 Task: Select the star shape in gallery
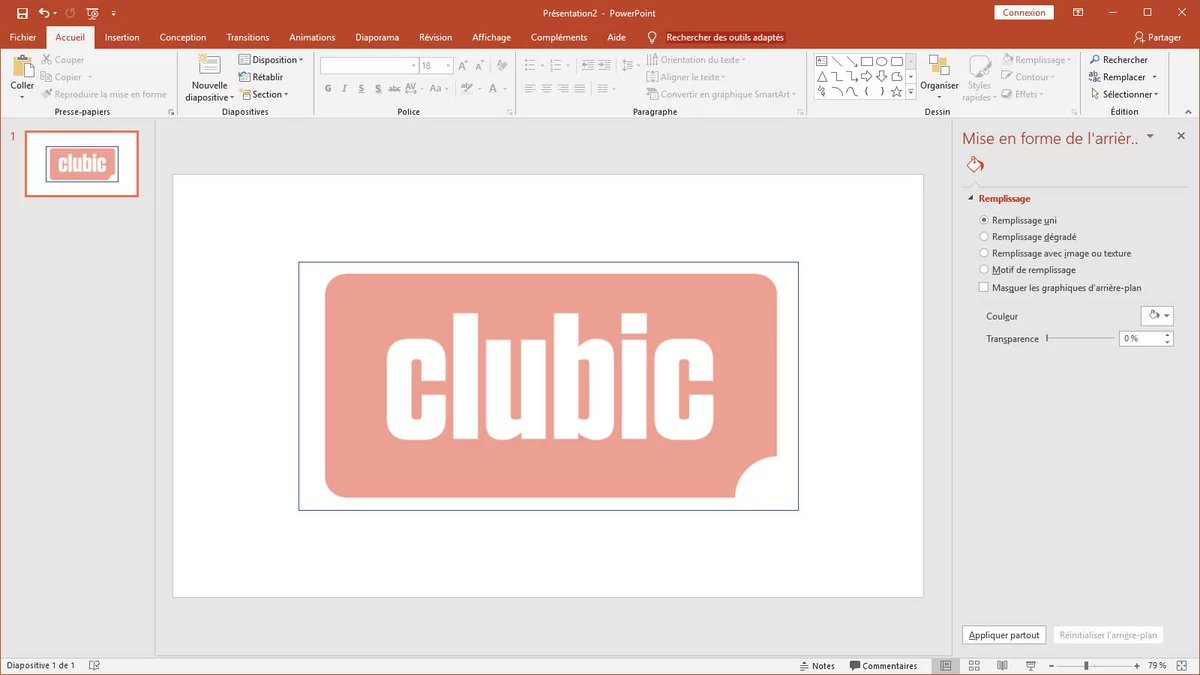[897, 91]
